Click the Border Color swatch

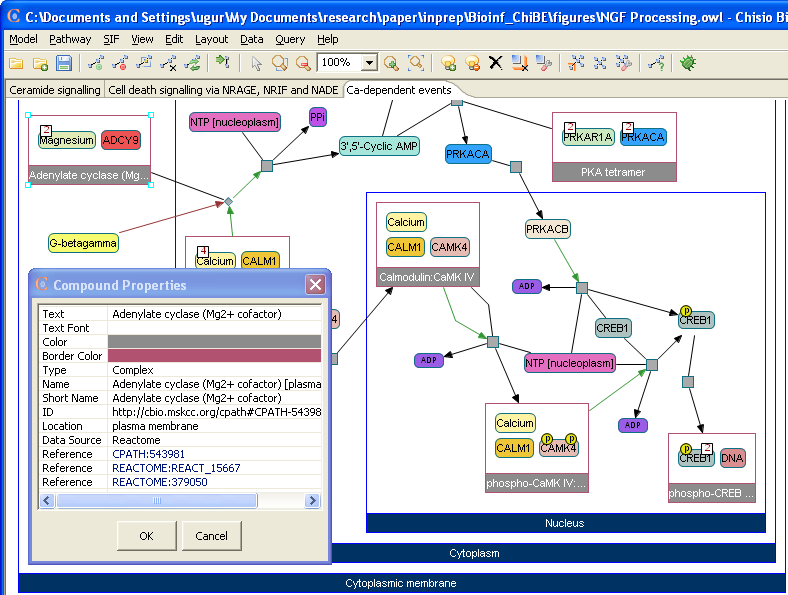coord(214,356)
